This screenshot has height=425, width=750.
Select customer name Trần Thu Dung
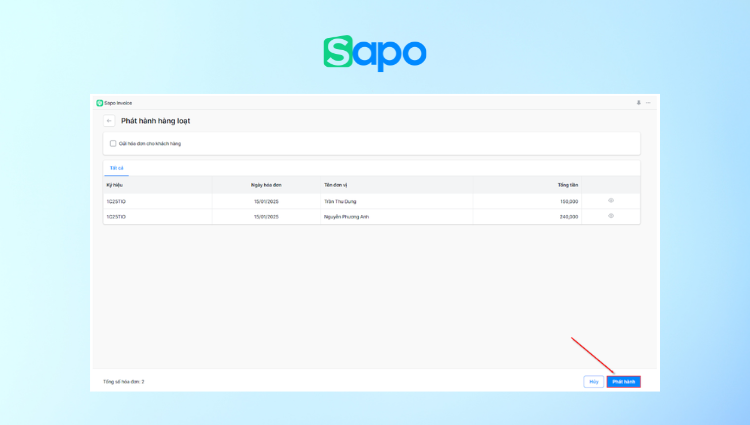pyautogui.click(x=340, y=202)
